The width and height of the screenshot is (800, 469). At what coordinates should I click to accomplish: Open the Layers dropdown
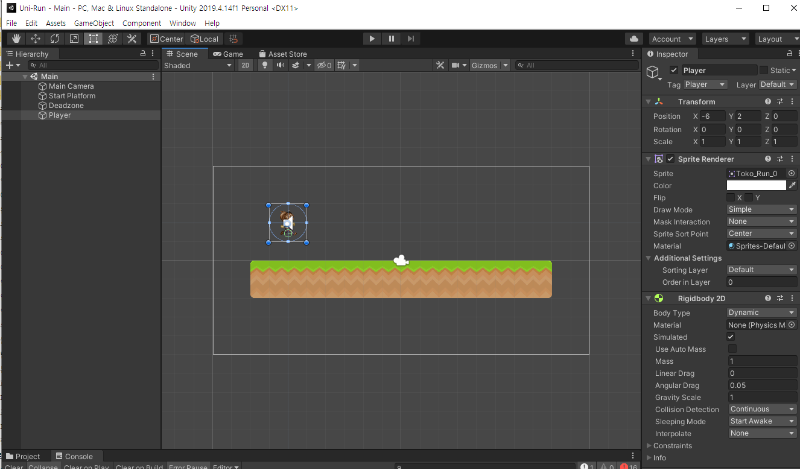(725, 39)
